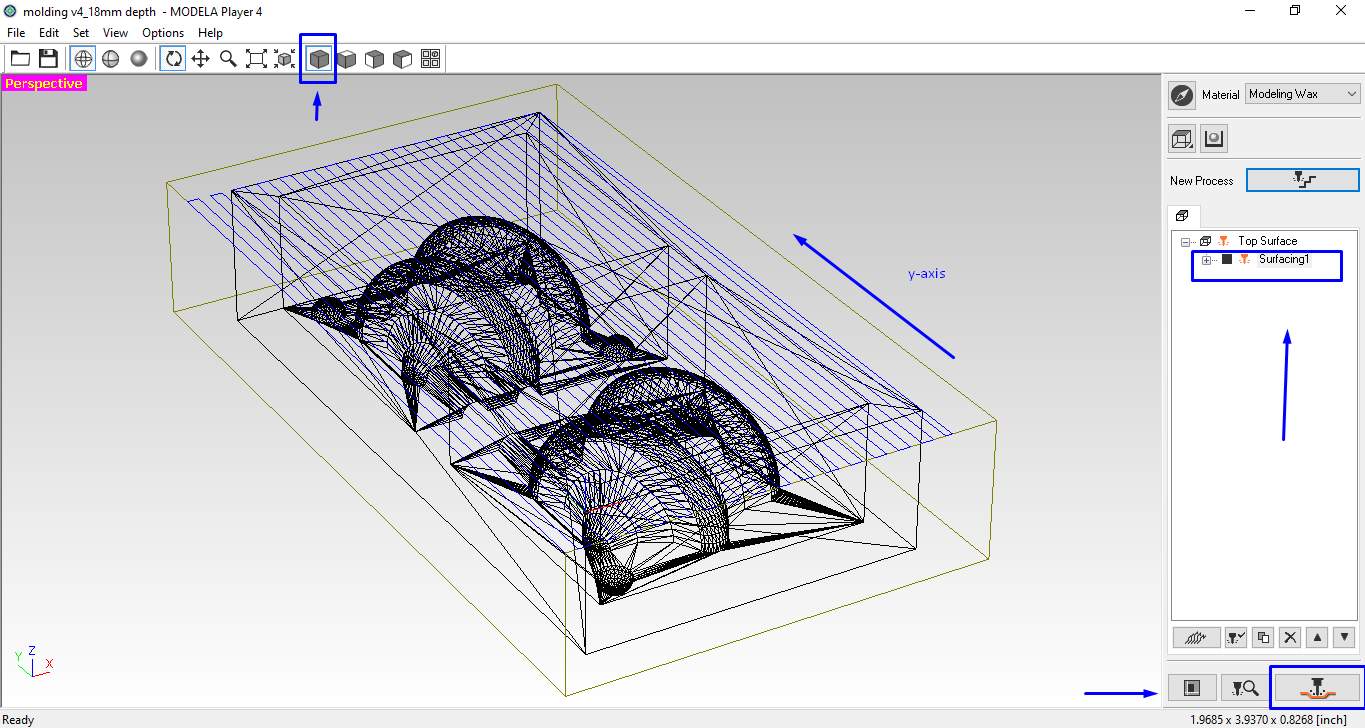Toggle the black square beside Surfacing1
1365x728 pixels.
1227,260
